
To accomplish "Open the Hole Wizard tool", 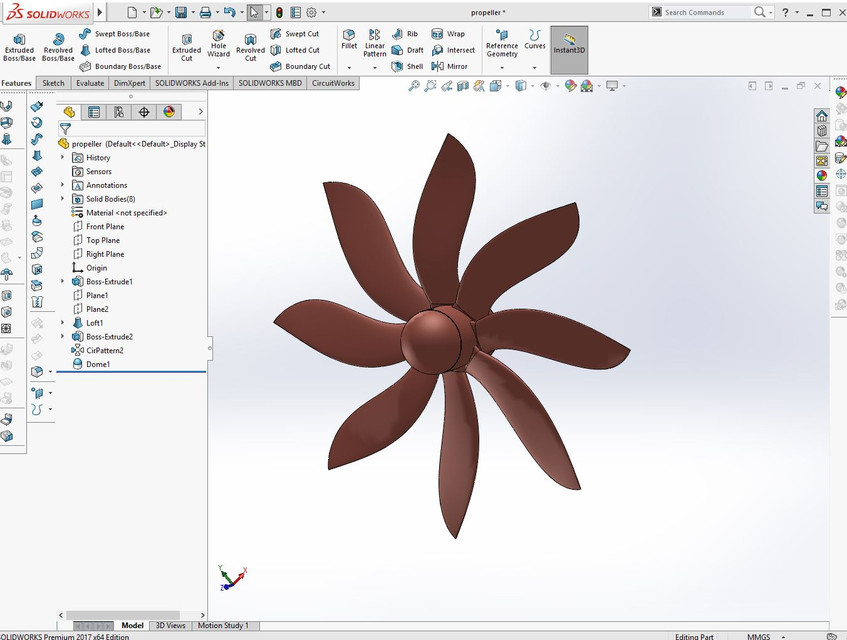I will click(x=218, y=46).
